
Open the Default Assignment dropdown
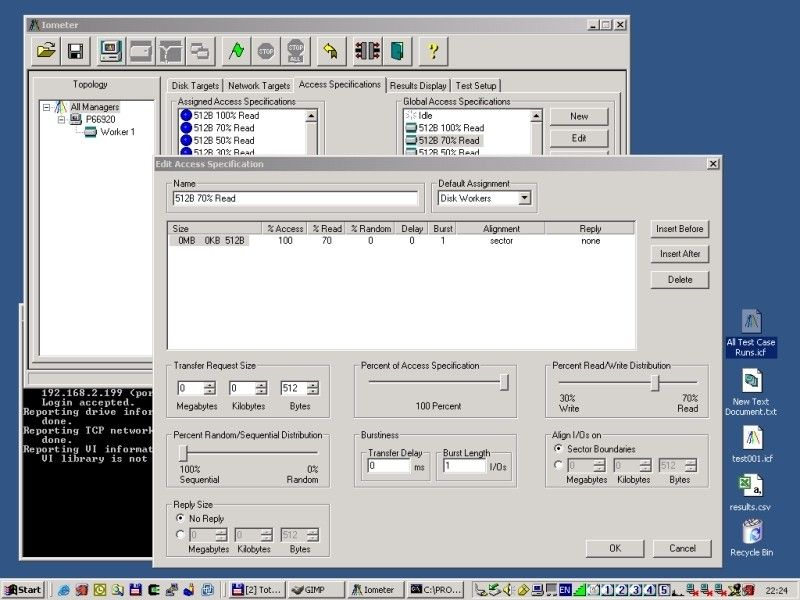tap(527, 198)
